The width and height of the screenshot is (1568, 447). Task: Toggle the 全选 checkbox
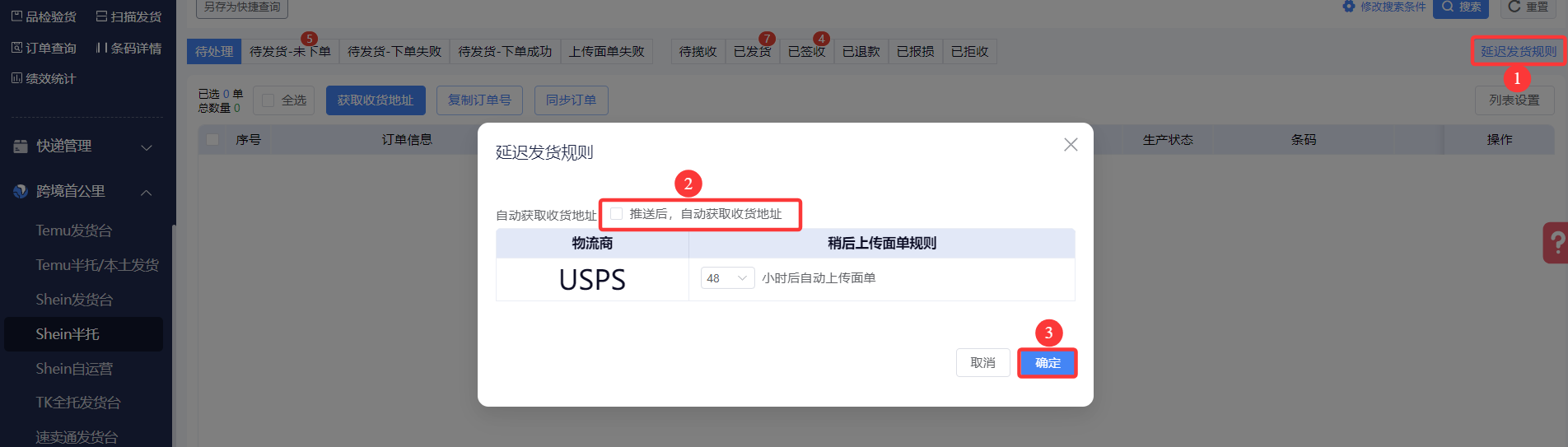pos(268,100)
